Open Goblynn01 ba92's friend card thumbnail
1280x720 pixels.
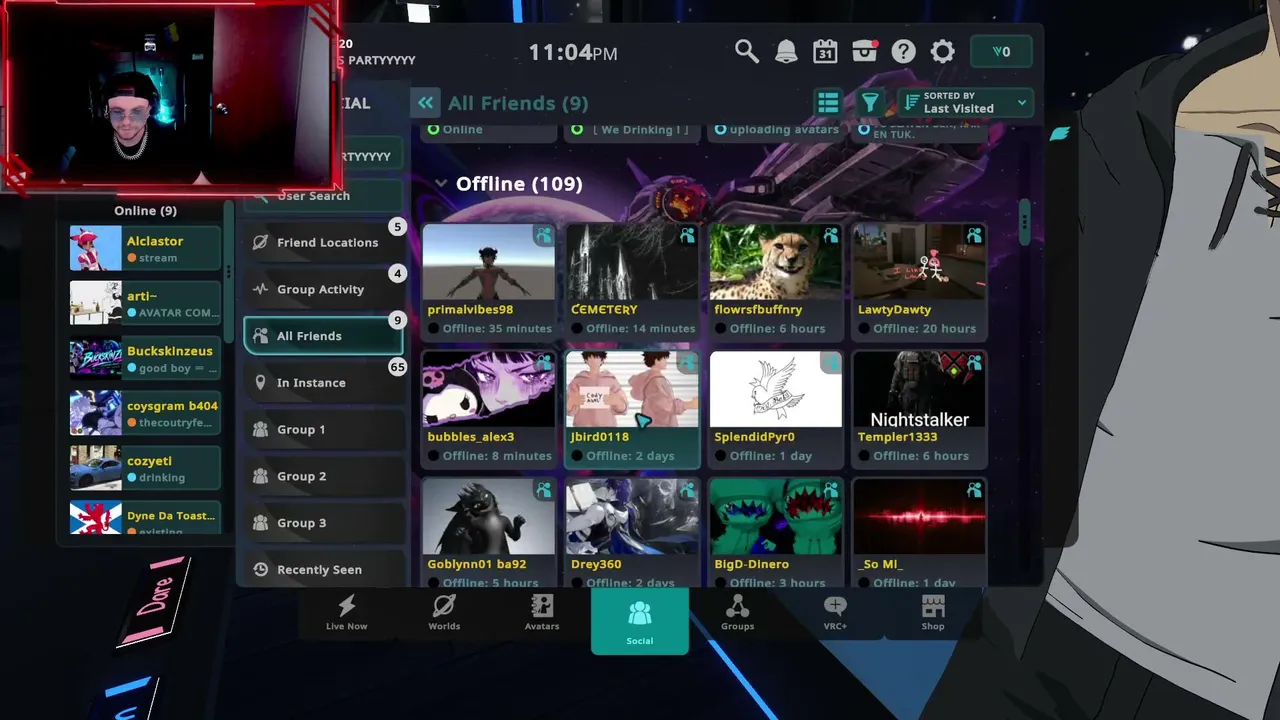point(488,516)
